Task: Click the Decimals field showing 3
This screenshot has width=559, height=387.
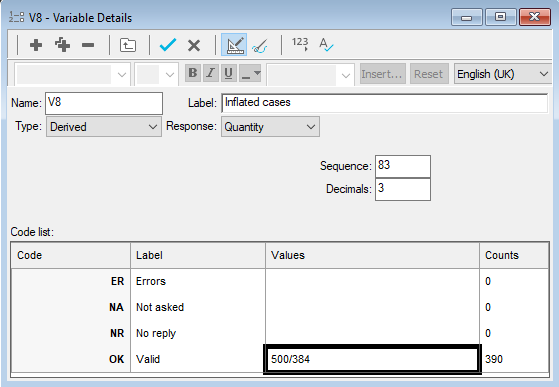Action: (402, 189)
